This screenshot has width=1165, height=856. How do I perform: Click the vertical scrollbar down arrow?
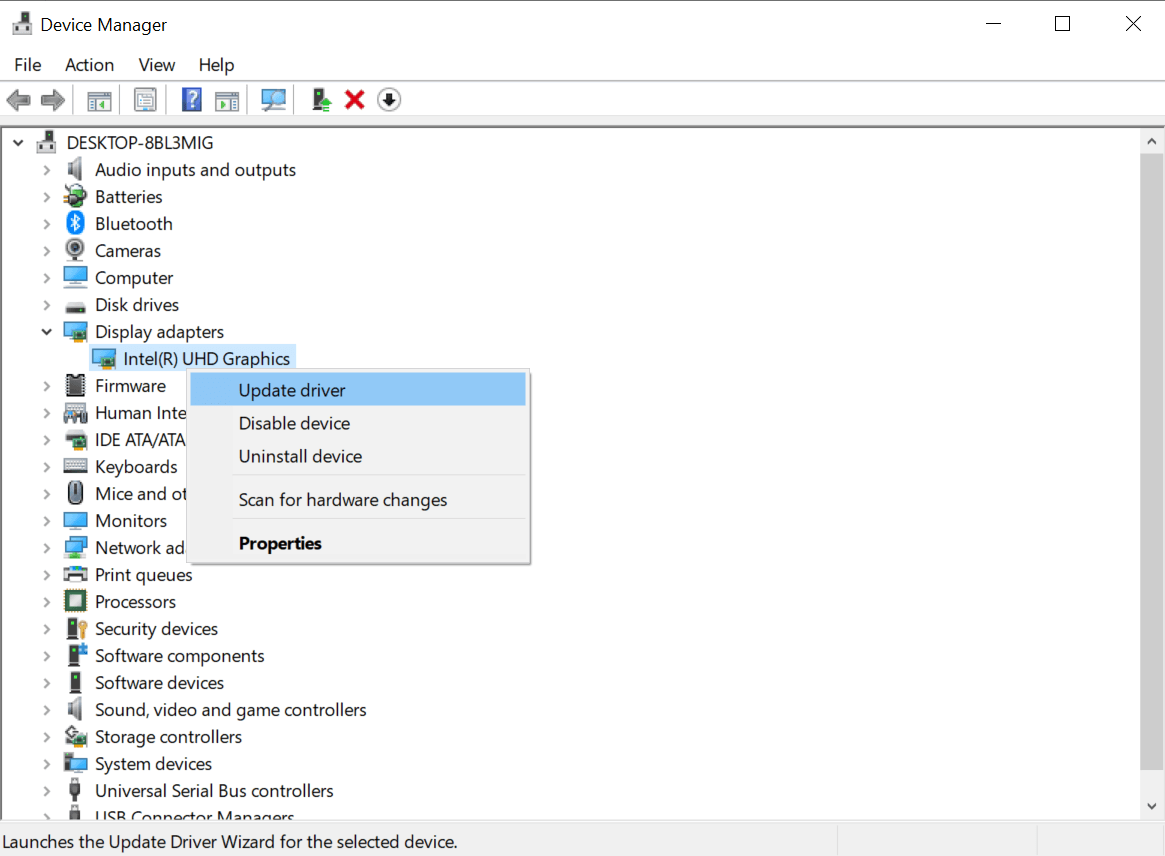point(1151,806)
